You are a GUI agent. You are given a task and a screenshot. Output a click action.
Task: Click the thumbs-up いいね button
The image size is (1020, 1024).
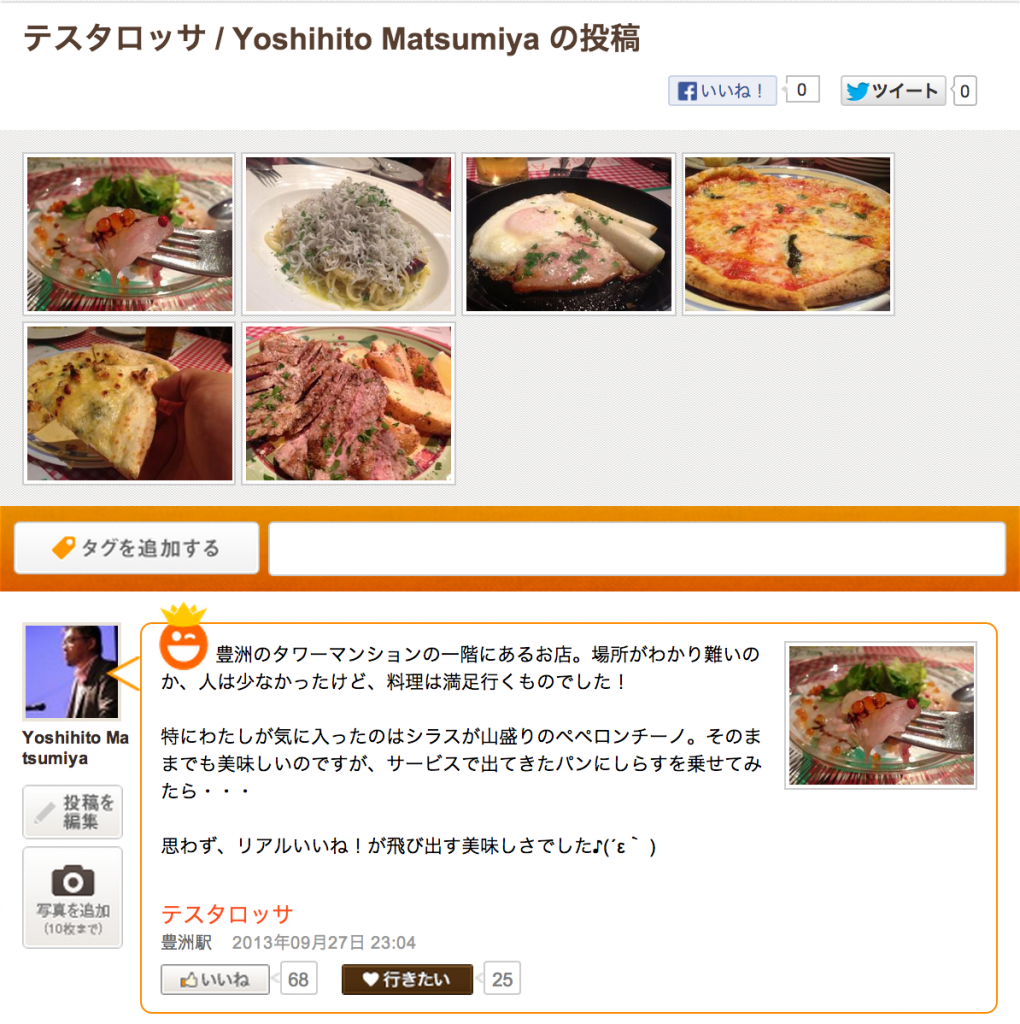[215, 979]
